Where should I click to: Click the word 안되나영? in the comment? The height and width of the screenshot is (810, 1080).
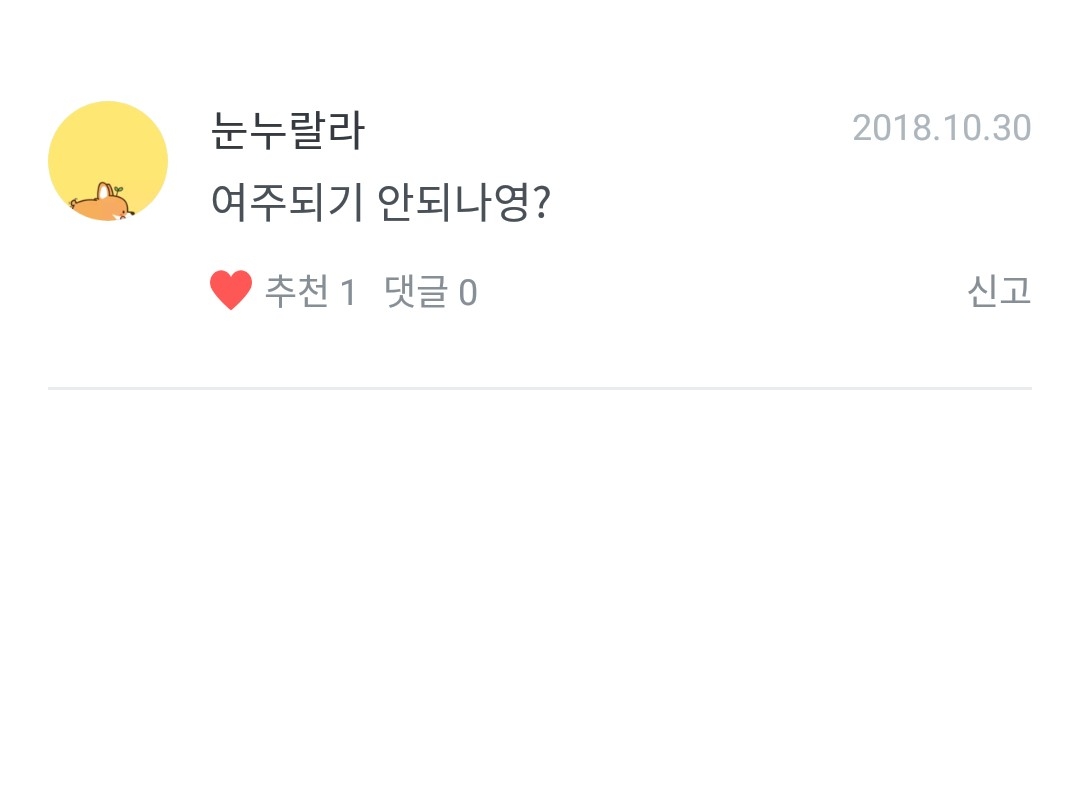point(466,205)
